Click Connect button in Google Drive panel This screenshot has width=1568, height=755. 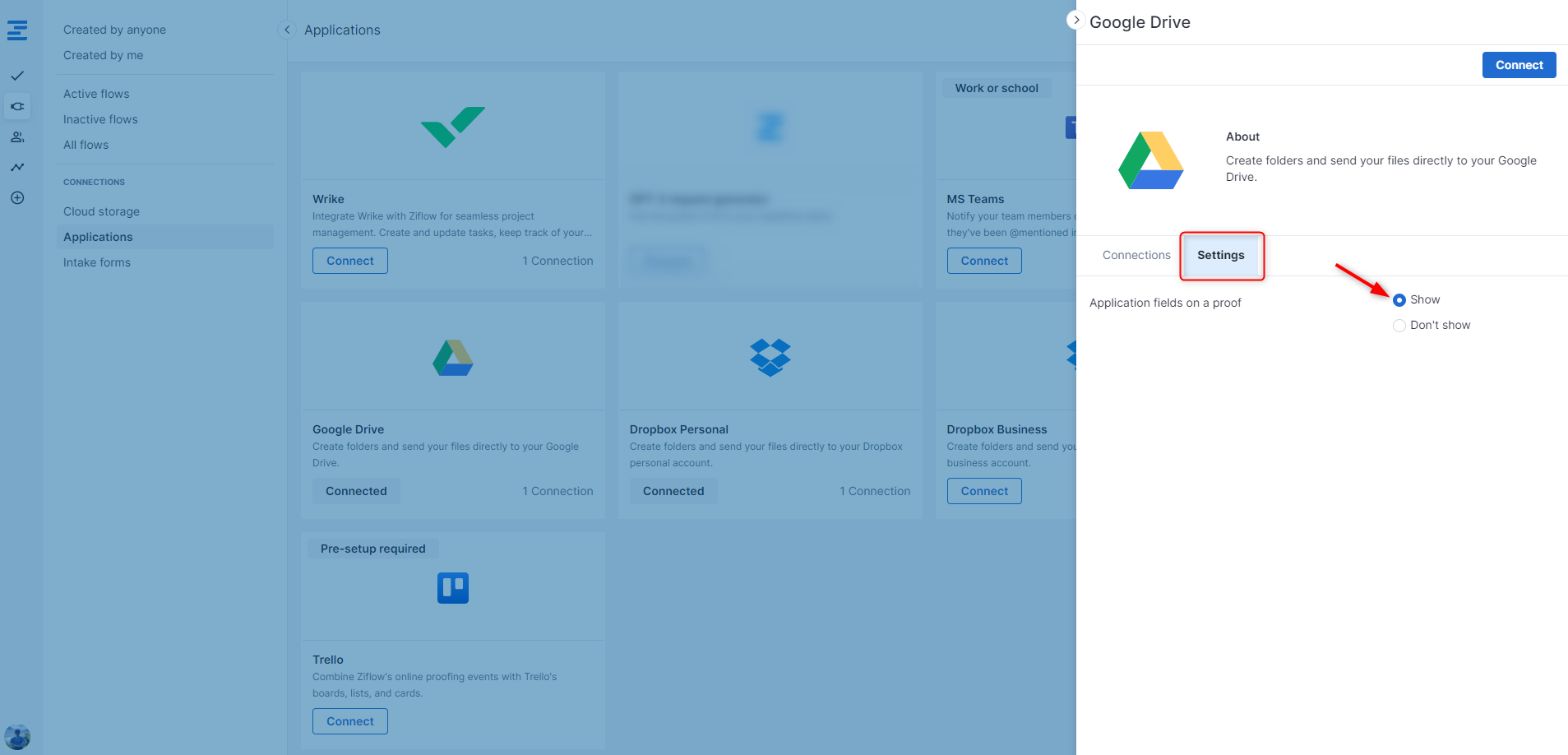(x=1518, y=65)
